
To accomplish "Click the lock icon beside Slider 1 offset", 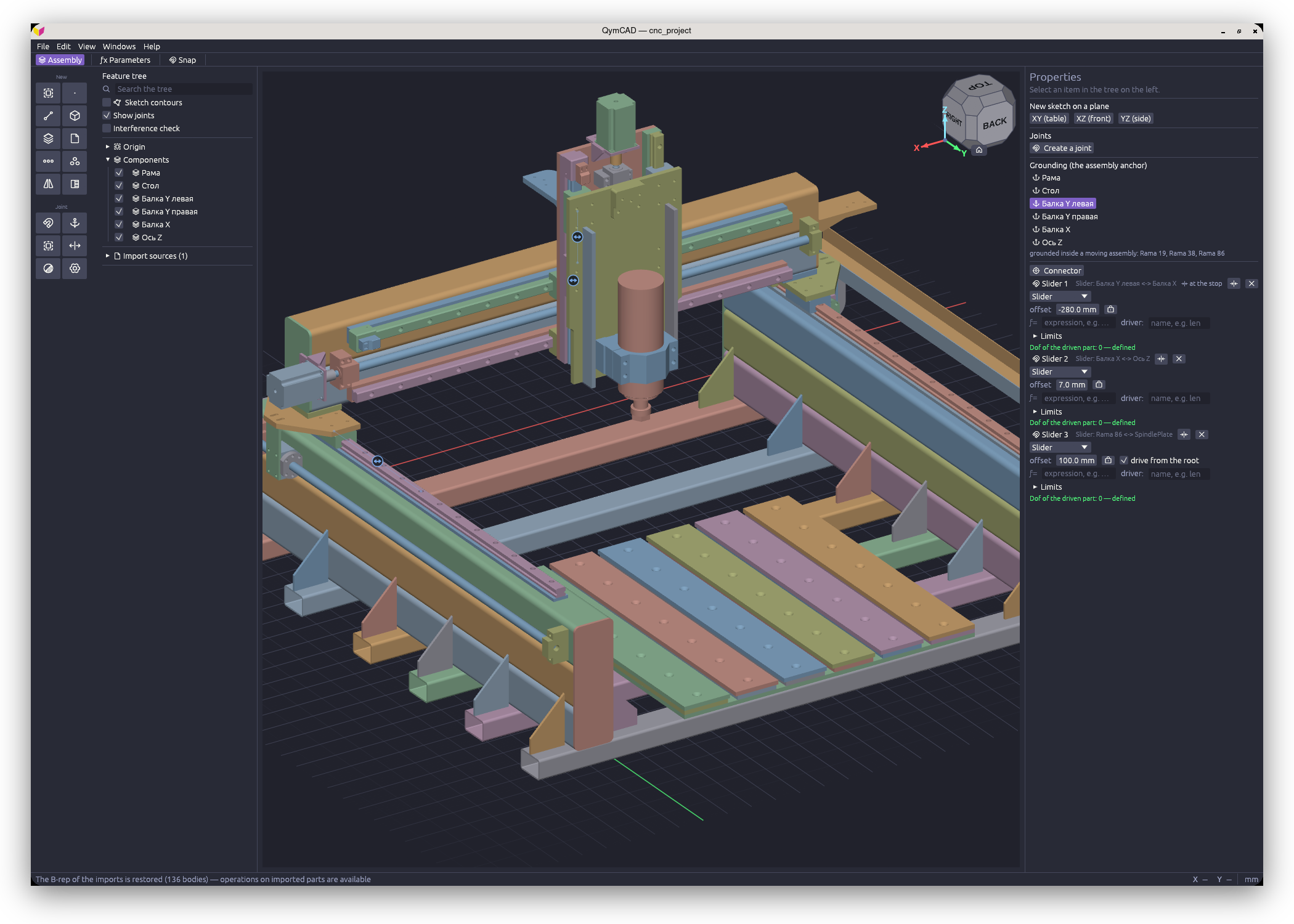I will click(x=1110, y=309).
